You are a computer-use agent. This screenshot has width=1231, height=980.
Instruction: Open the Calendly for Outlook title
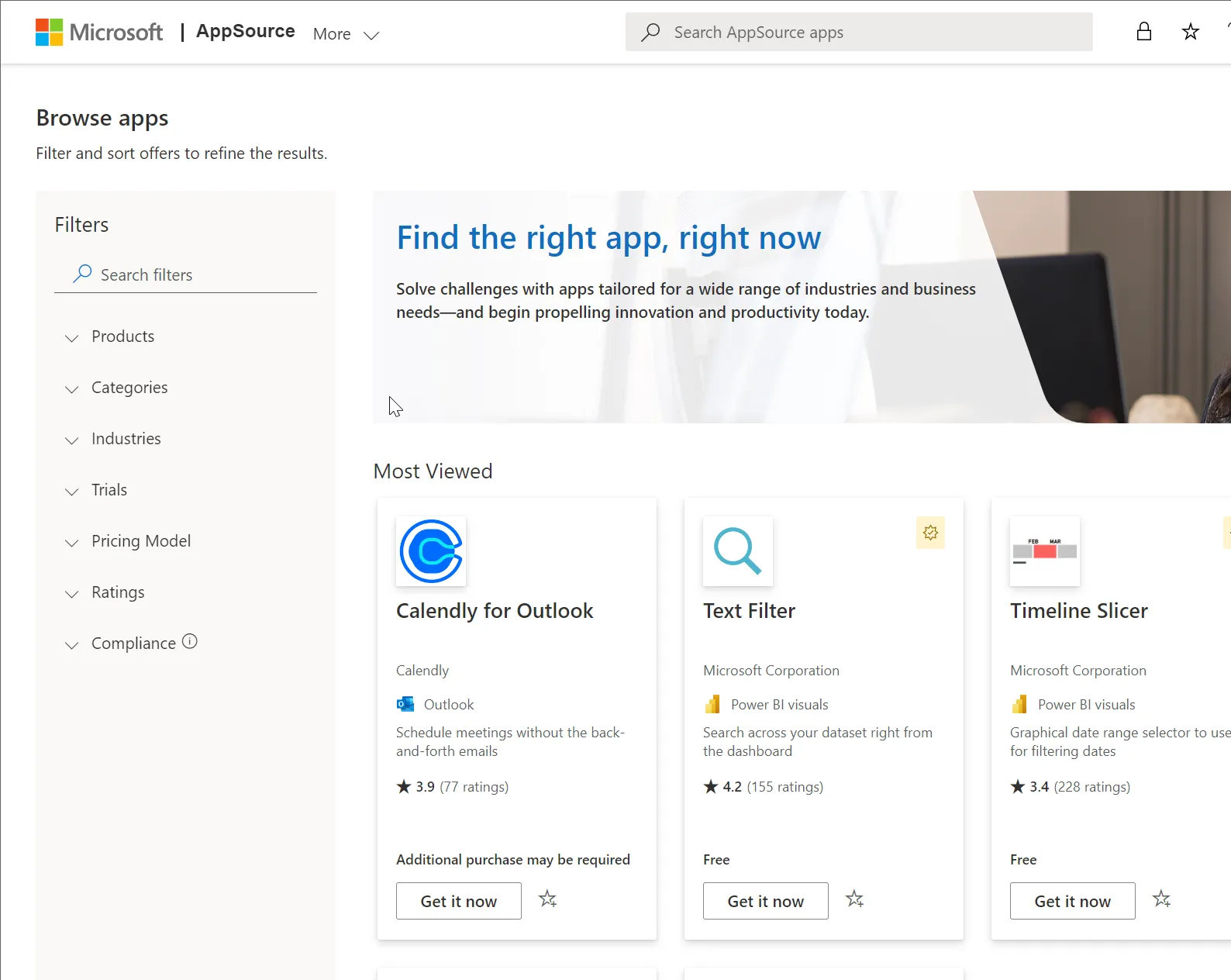495,611
